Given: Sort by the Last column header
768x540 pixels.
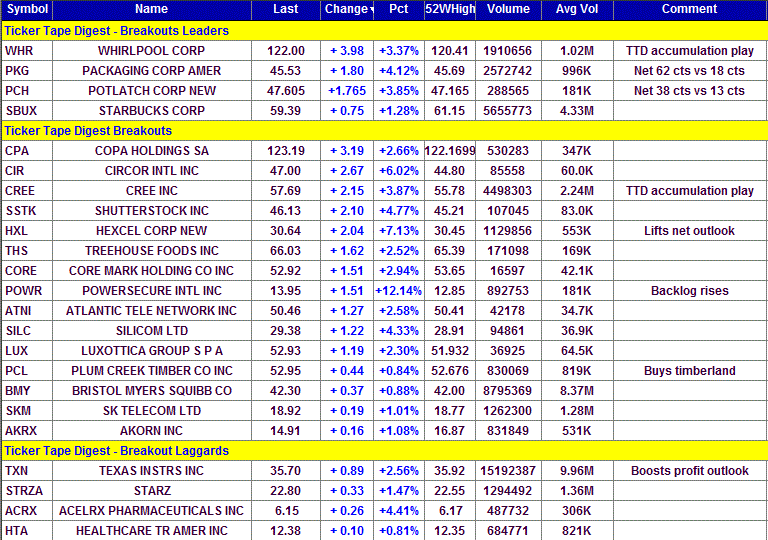Looking at the screenshot, I should point(286,9).
